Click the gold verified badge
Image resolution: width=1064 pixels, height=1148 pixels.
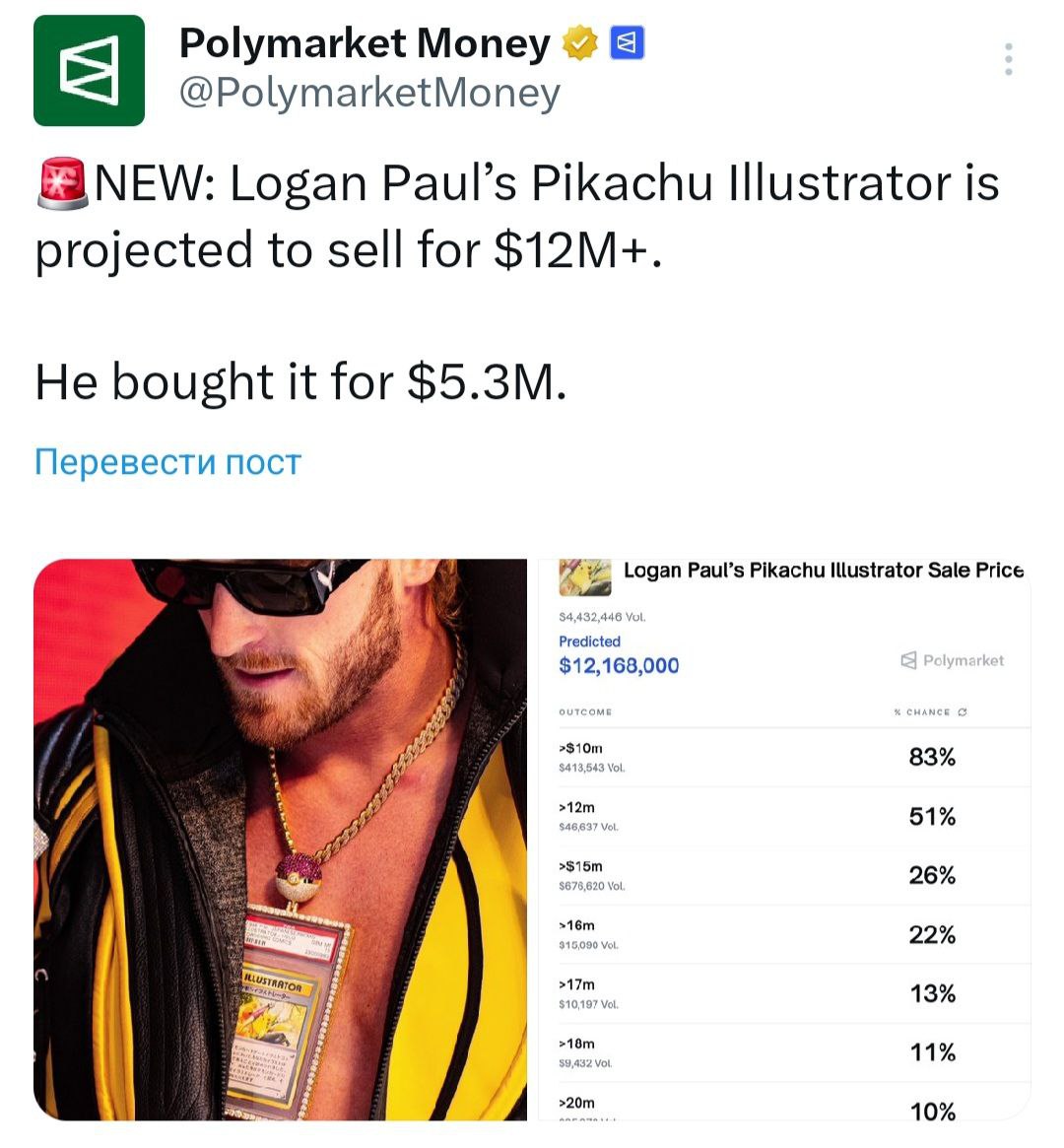(x=580, y=43)
